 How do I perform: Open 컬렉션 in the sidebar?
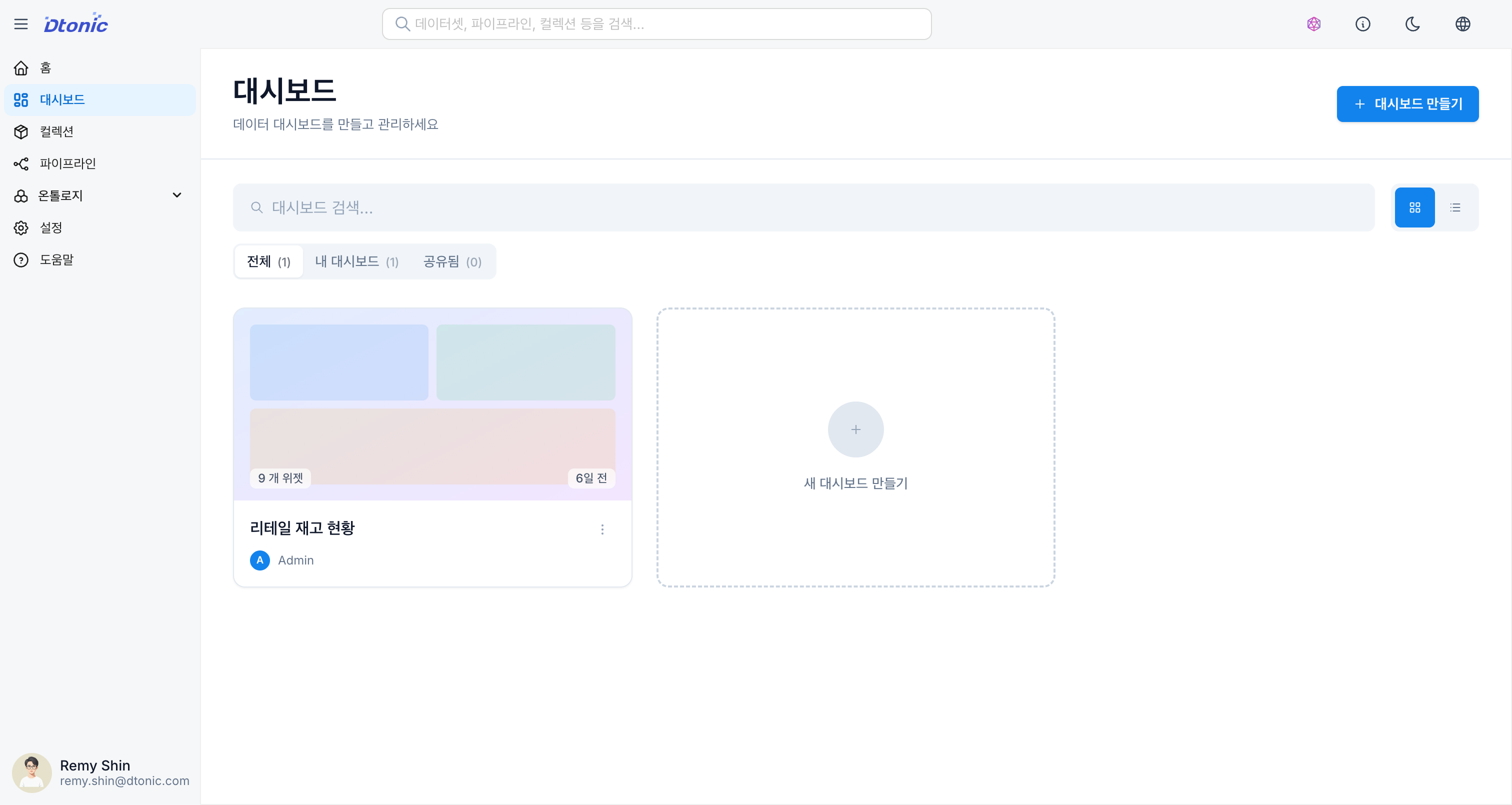tap(56, 131)
